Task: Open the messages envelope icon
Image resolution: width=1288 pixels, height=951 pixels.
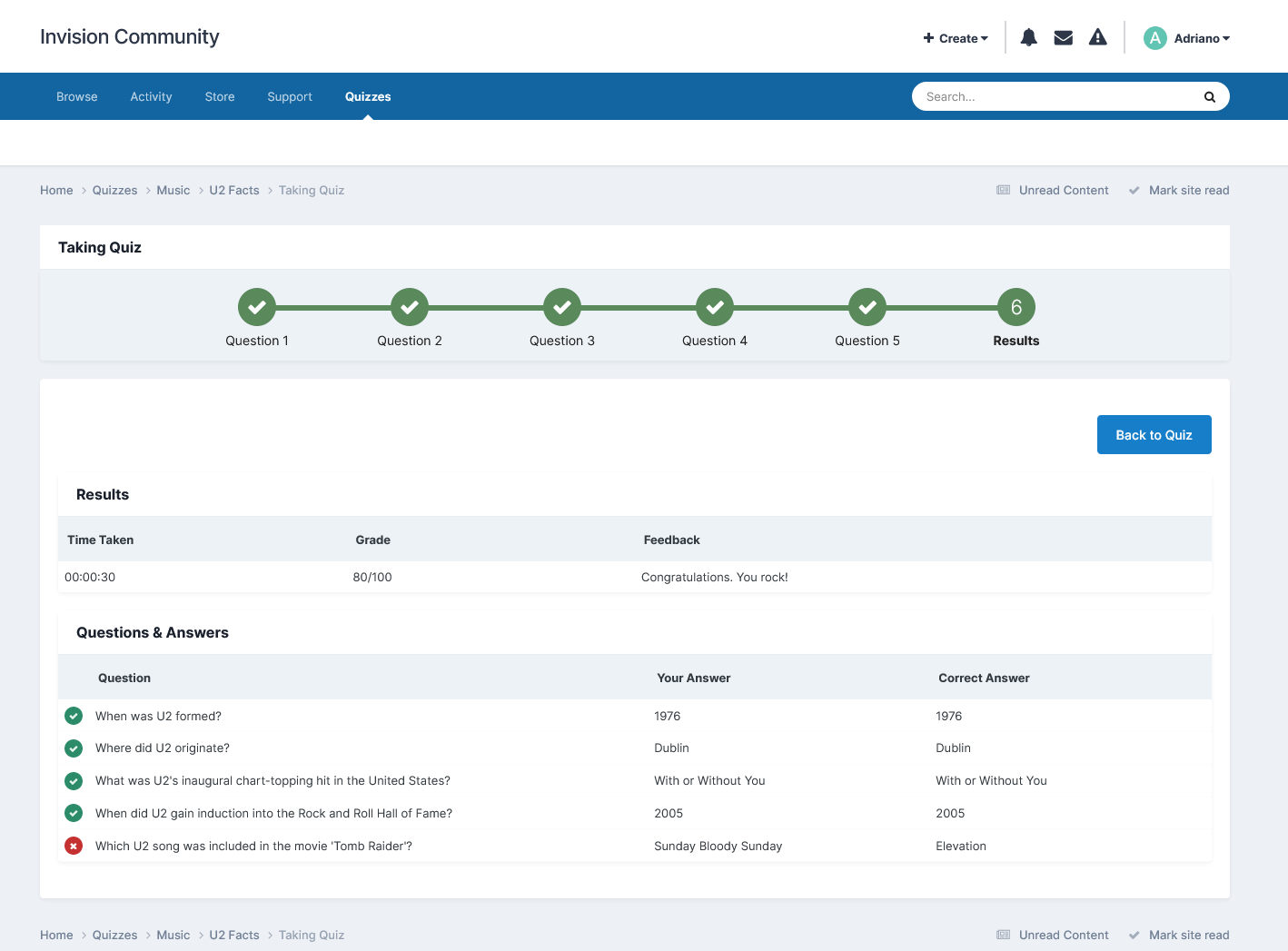Action: (1063, 37)
